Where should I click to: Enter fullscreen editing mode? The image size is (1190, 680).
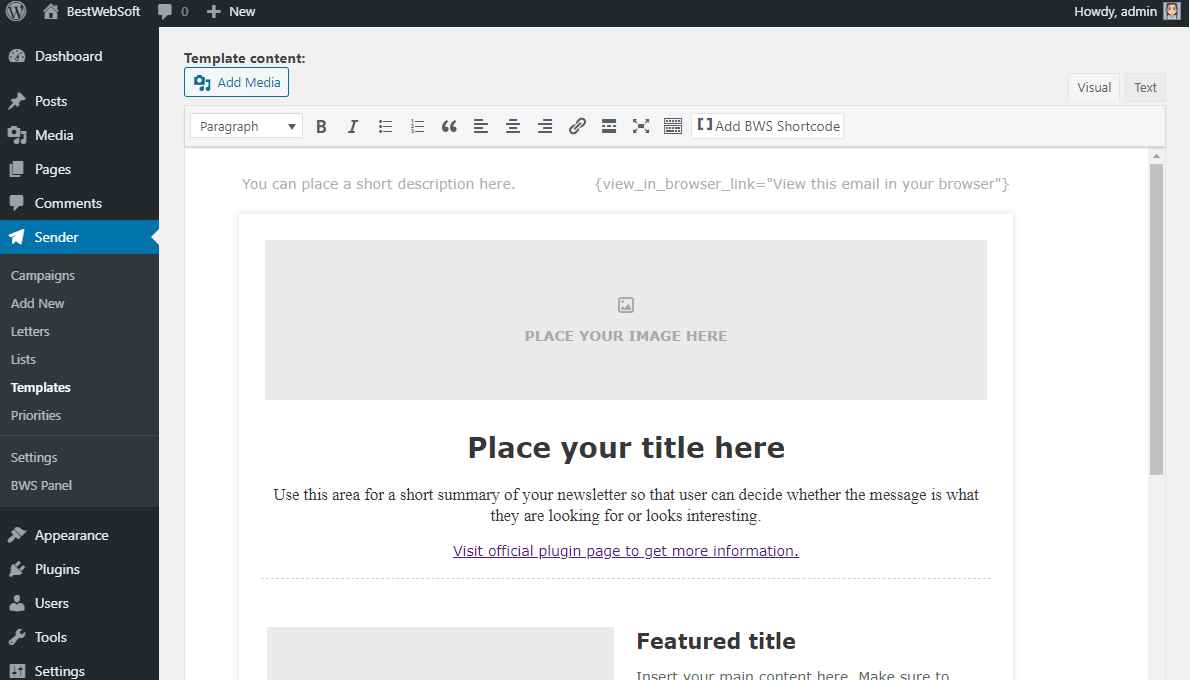(x=641, y=126)
